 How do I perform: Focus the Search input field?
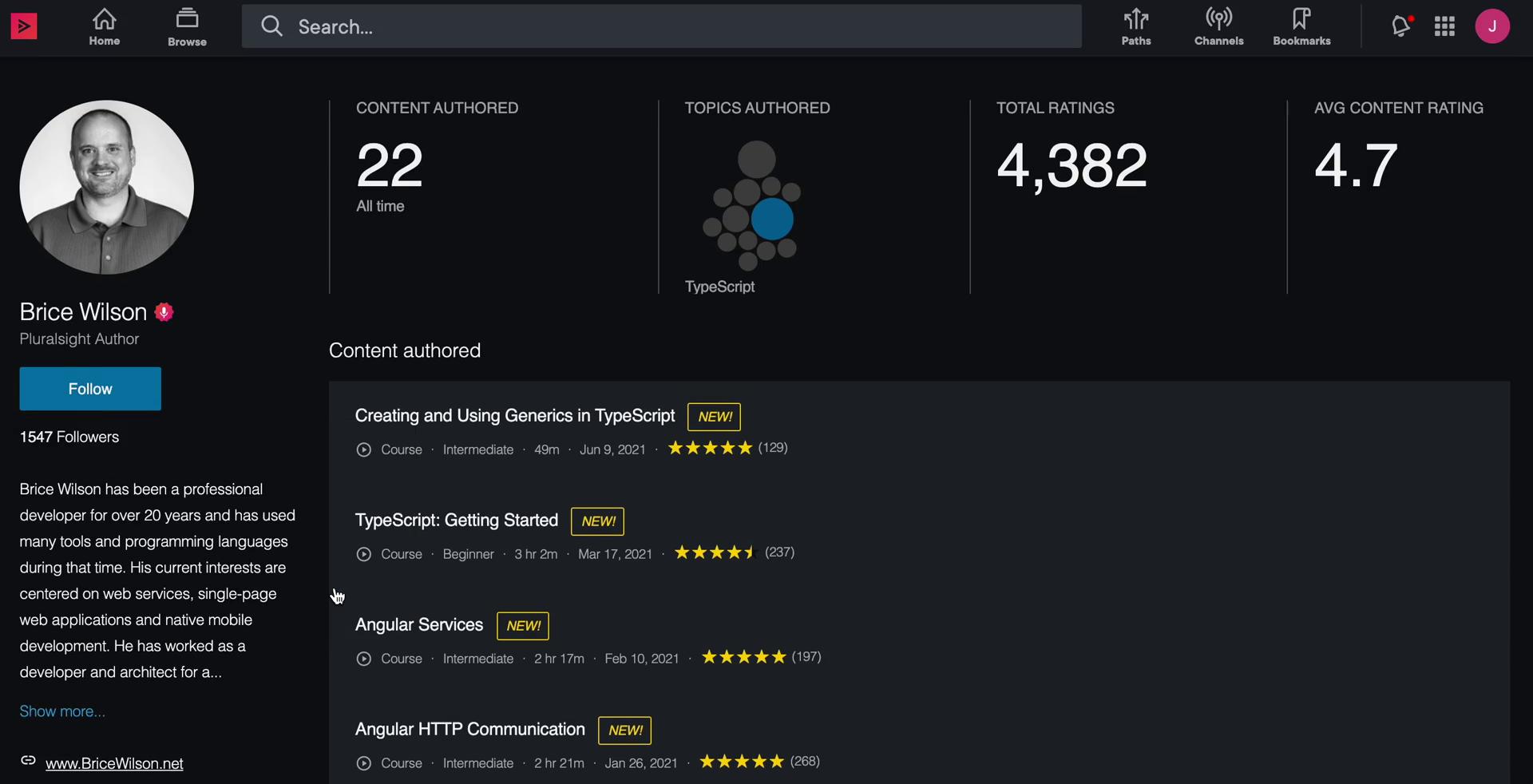click(x=662, y=26)
